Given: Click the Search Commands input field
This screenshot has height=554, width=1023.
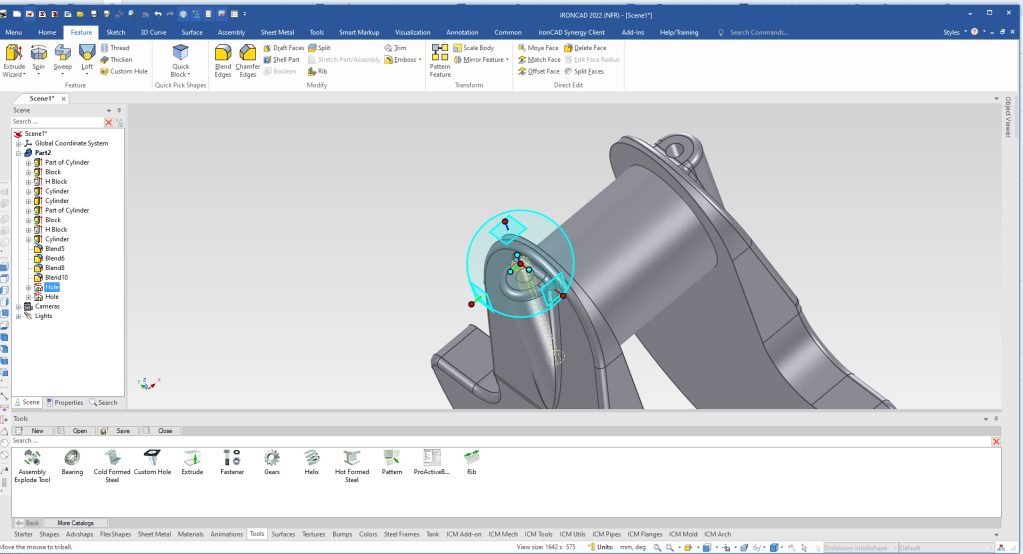Looking at the screenshot, I should point(760,32).
